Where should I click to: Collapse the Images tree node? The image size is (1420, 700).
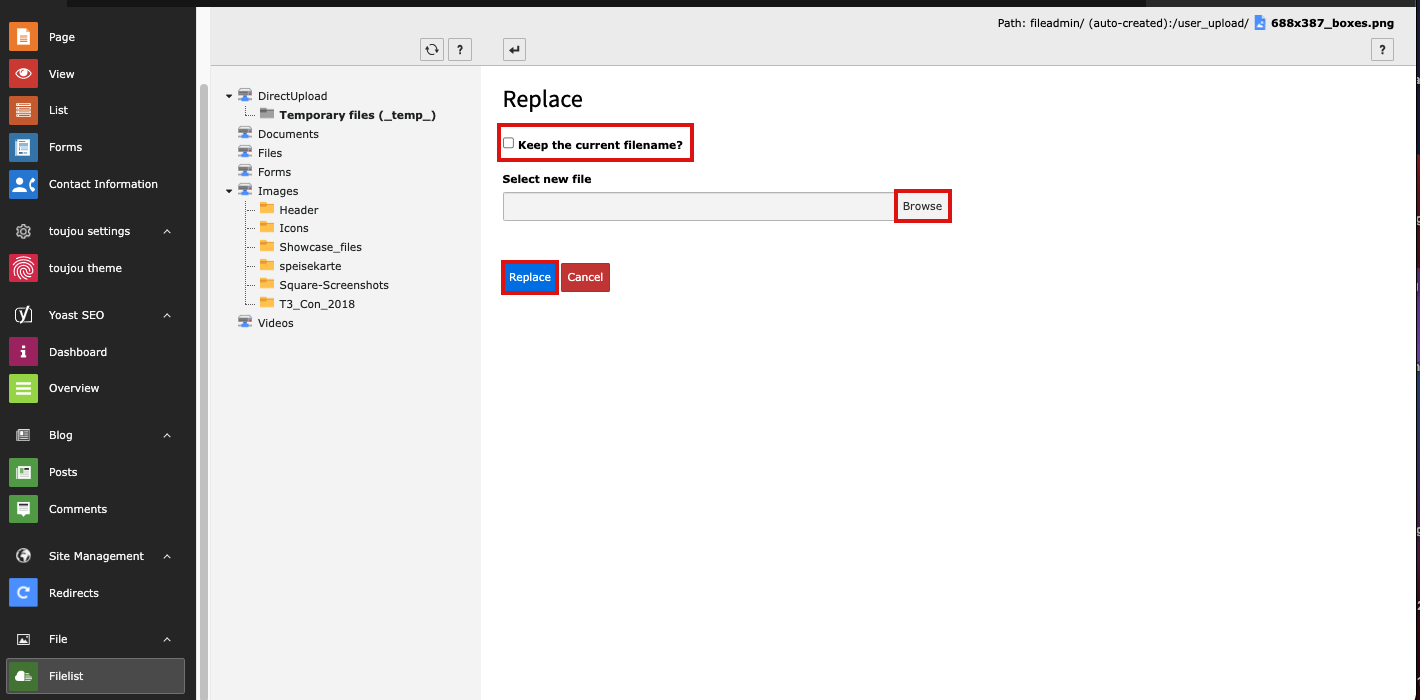click(229, 191)
